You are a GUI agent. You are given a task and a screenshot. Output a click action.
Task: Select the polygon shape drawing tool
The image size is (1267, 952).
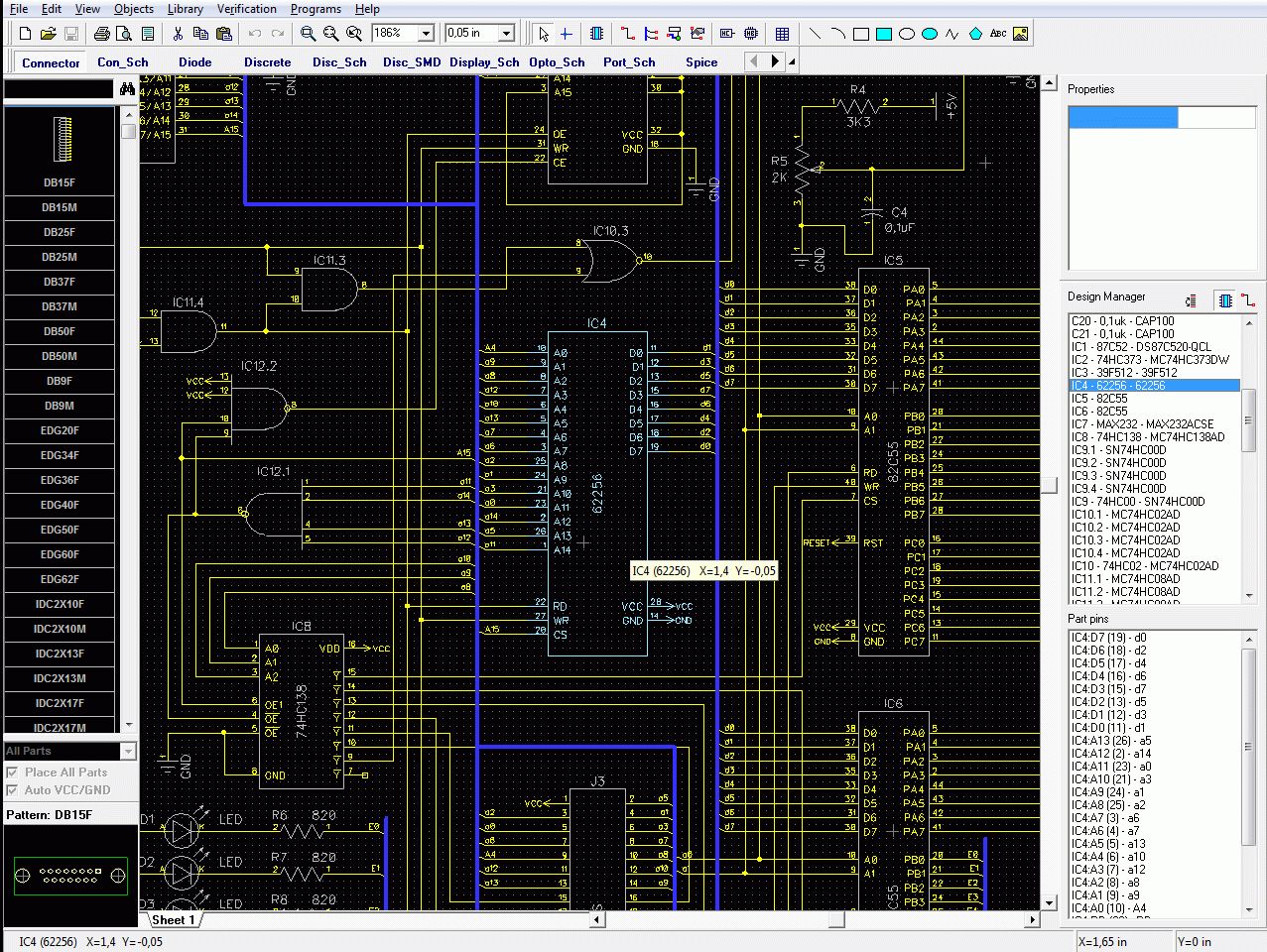coord(975,34)
